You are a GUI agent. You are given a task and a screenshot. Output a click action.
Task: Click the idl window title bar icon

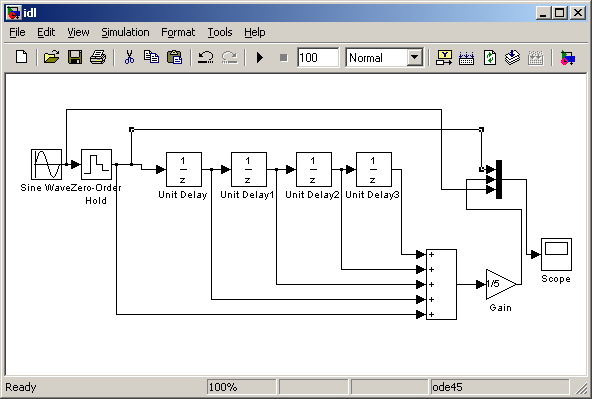14,13
